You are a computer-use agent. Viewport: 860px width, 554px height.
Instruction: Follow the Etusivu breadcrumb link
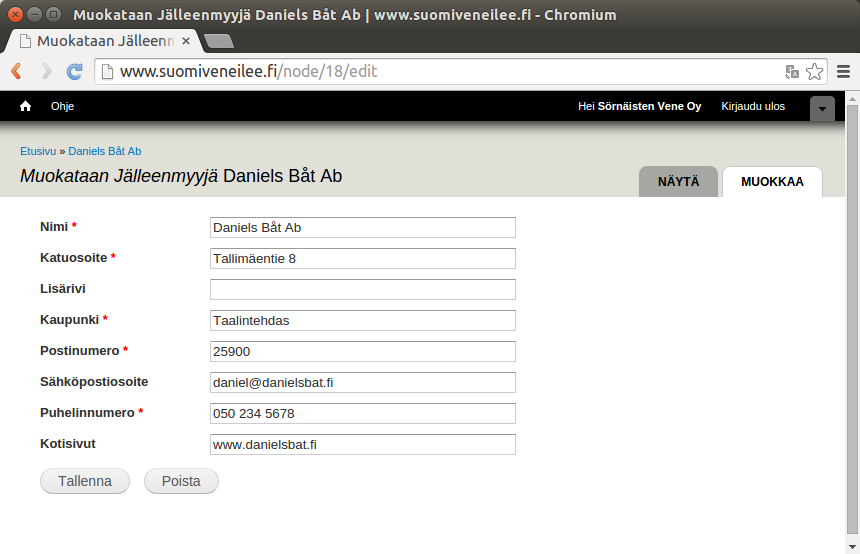[38, 151]
